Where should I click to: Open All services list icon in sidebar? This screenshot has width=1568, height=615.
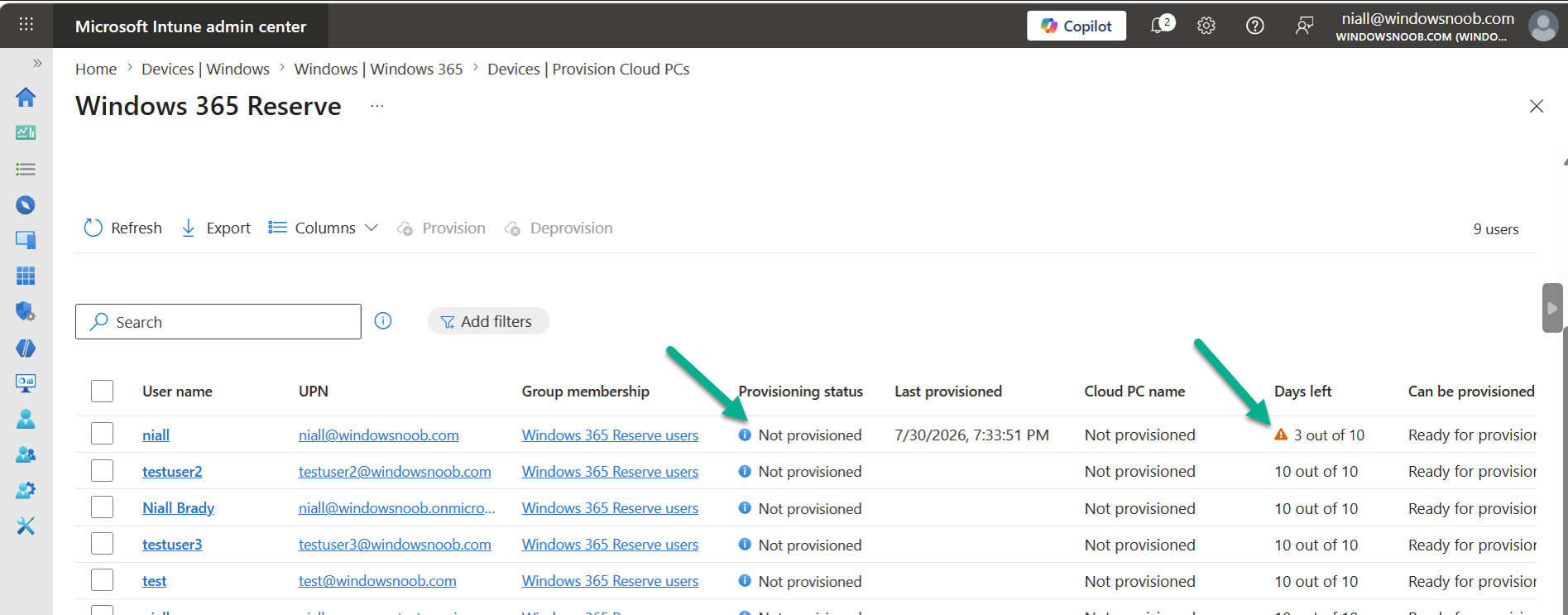[26, 169]
